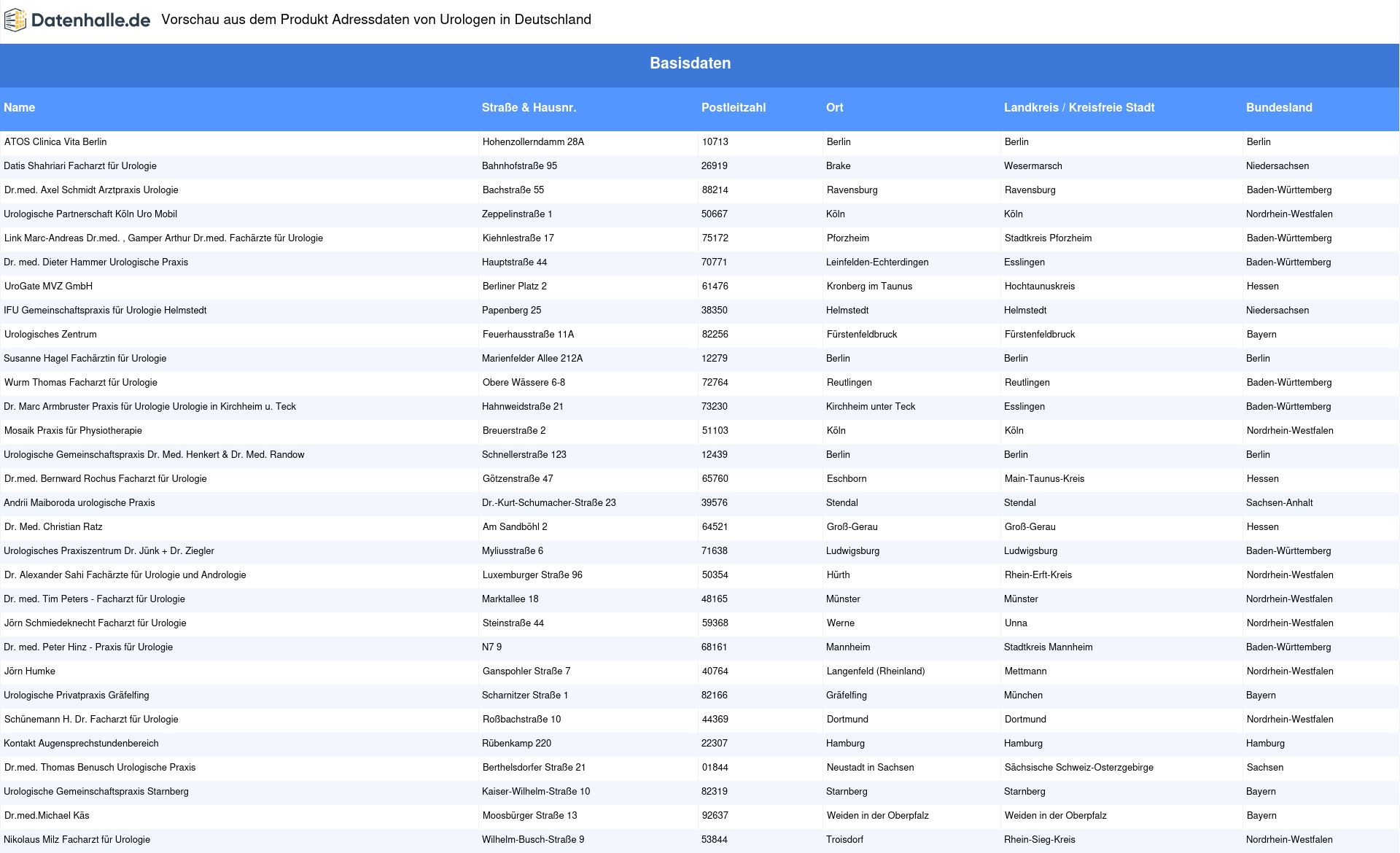Click Dr.med. Bernward Rochus name cell

click(x=106, y=478)
